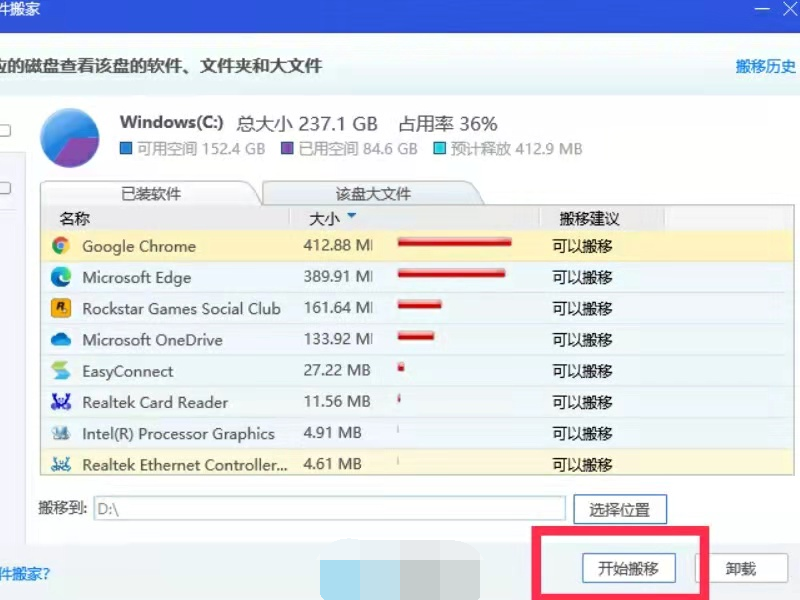Open the 该盘大文件 tab
The width and height of the screenshot is (800, 600).
373,194
